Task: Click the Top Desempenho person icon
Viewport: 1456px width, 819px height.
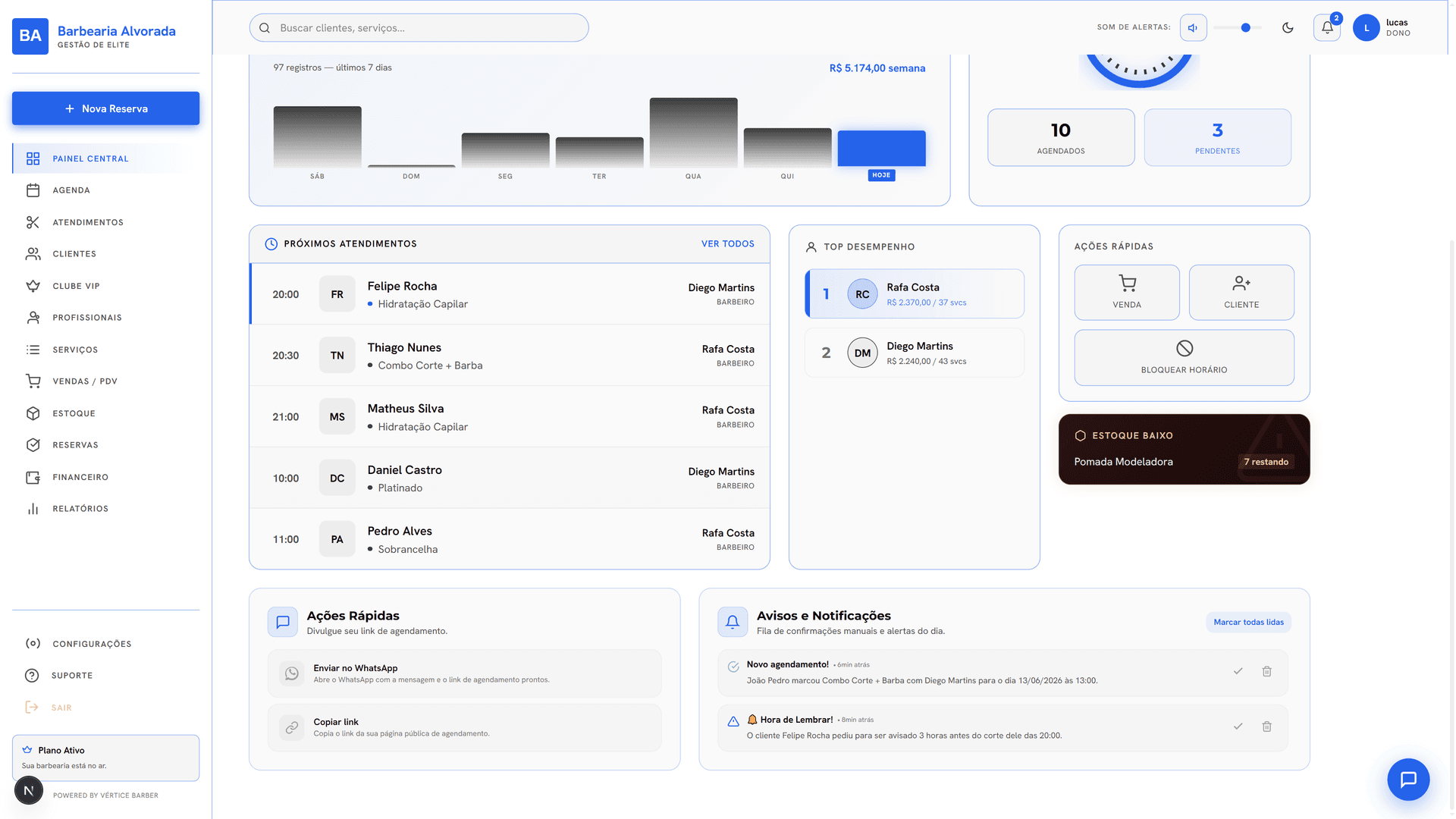Action: [811, 247]
